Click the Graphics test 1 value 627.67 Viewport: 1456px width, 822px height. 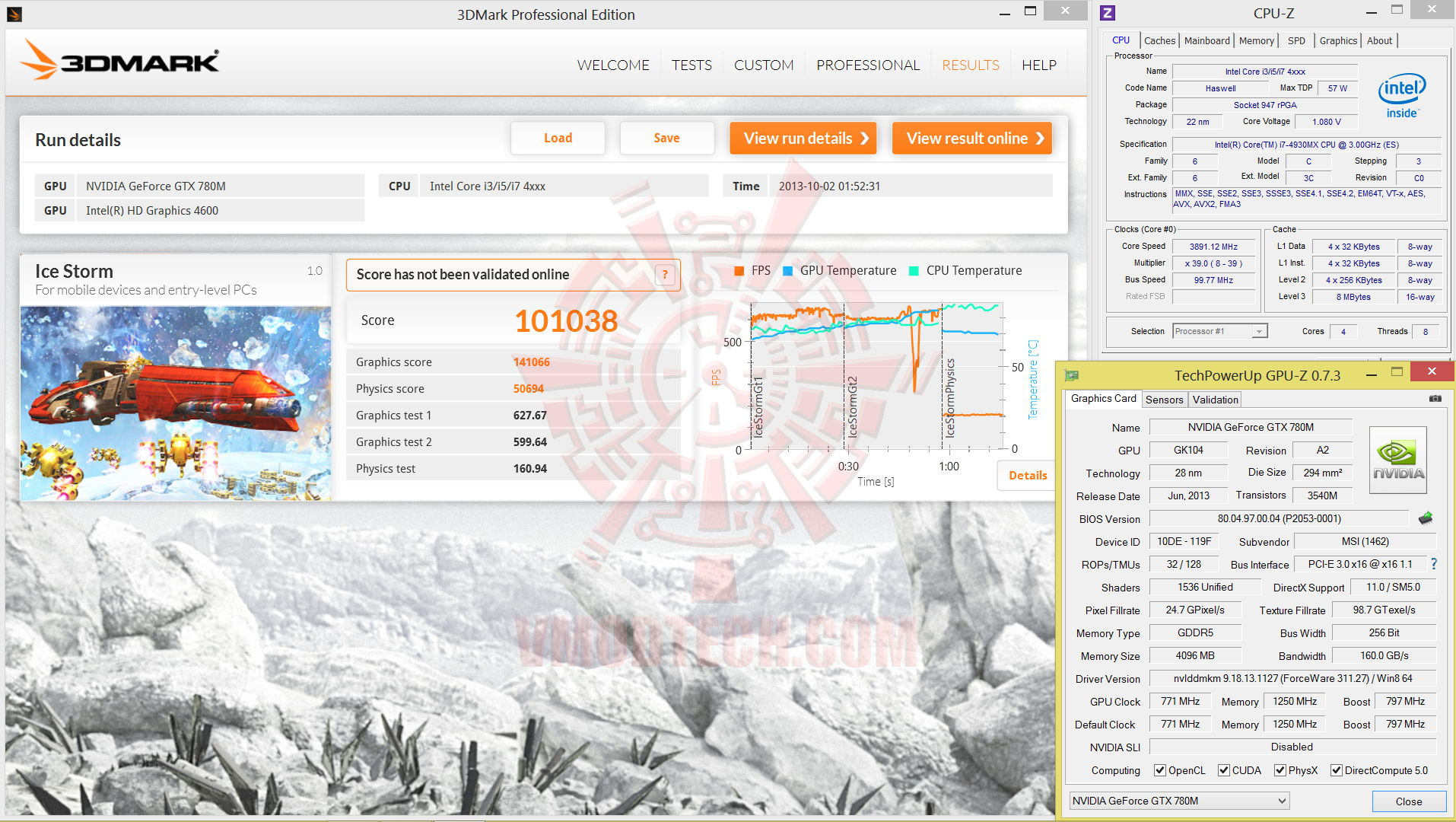(530, 416)
